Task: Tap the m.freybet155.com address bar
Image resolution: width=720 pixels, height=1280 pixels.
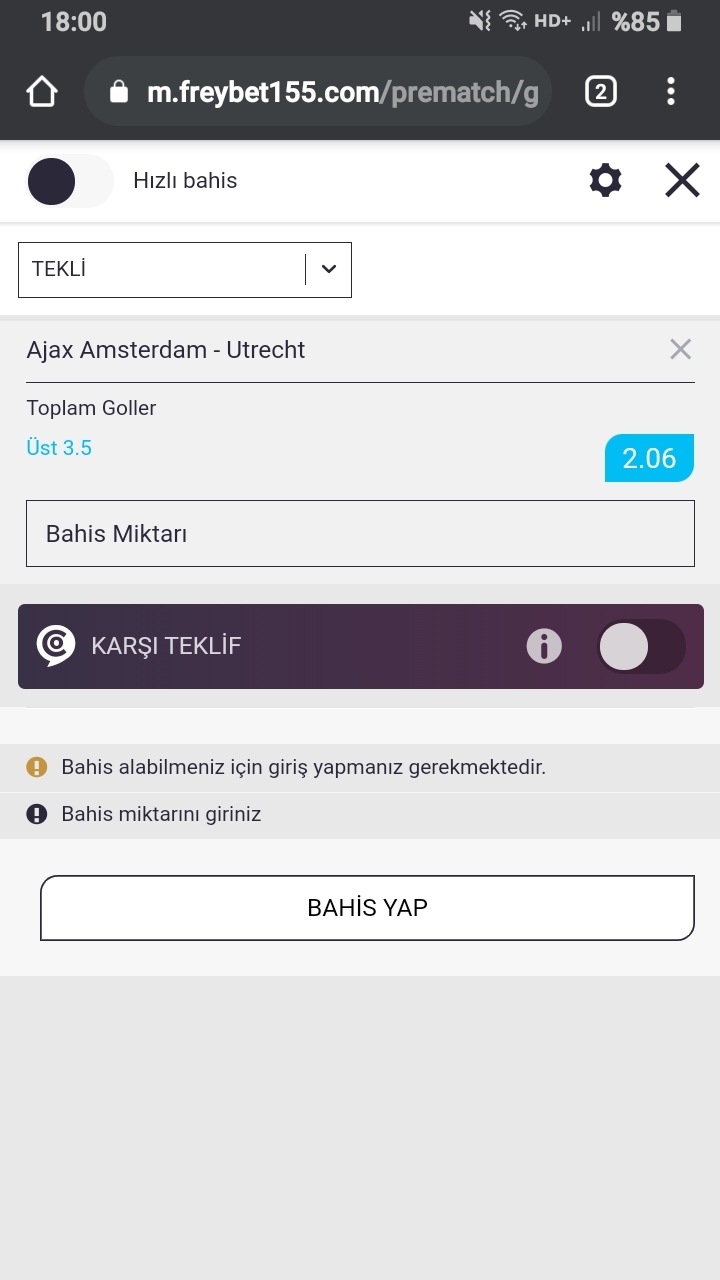Action: [x=318, y=93]
